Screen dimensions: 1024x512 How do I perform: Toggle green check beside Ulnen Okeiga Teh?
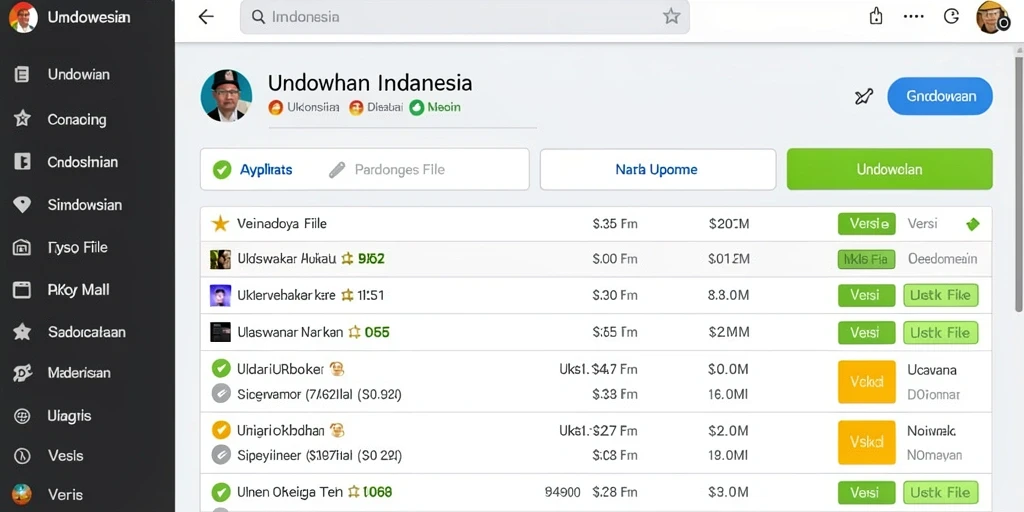(221, 492)
